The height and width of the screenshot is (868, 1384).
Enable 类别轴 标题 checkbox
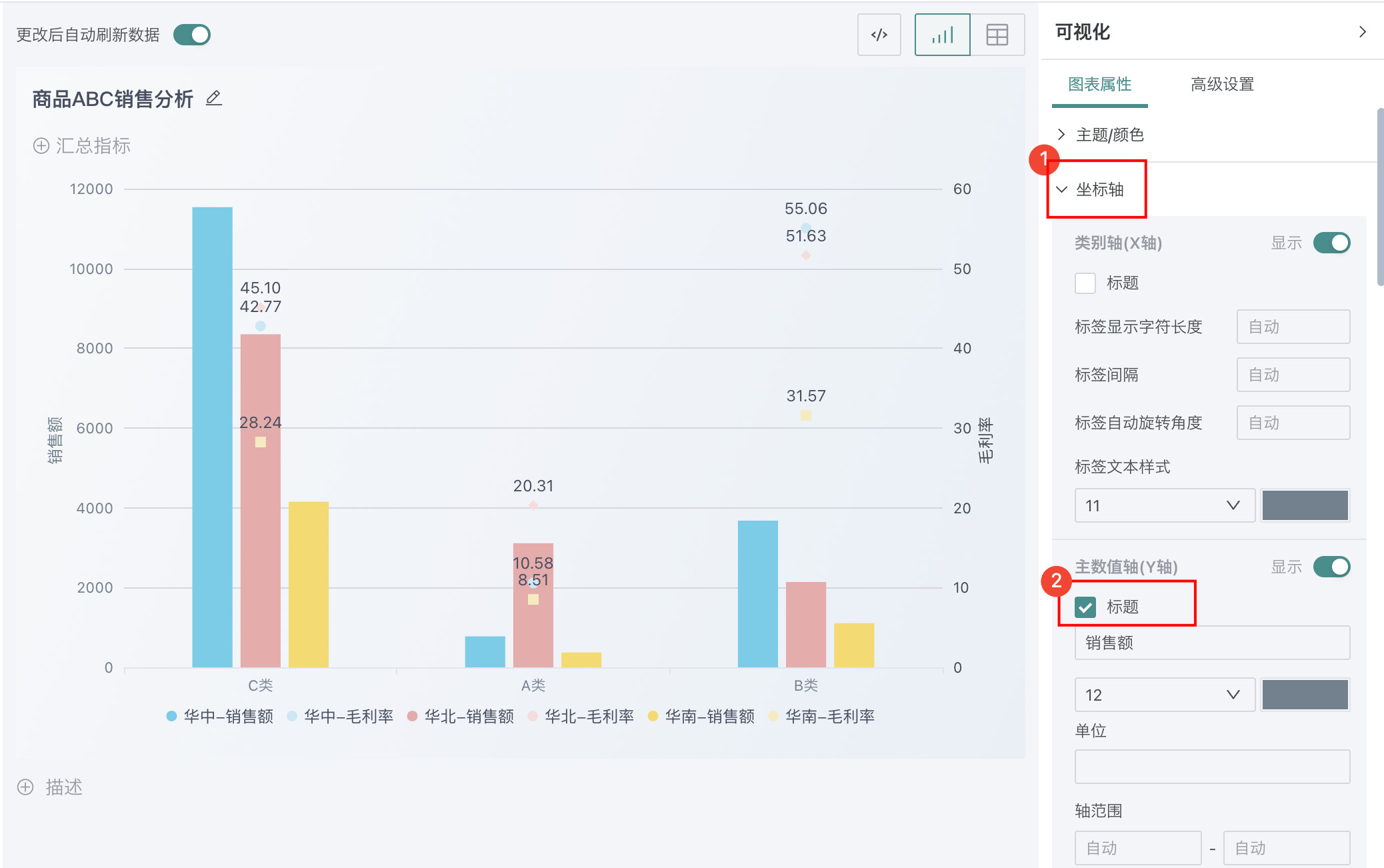tap(1085, 283)
